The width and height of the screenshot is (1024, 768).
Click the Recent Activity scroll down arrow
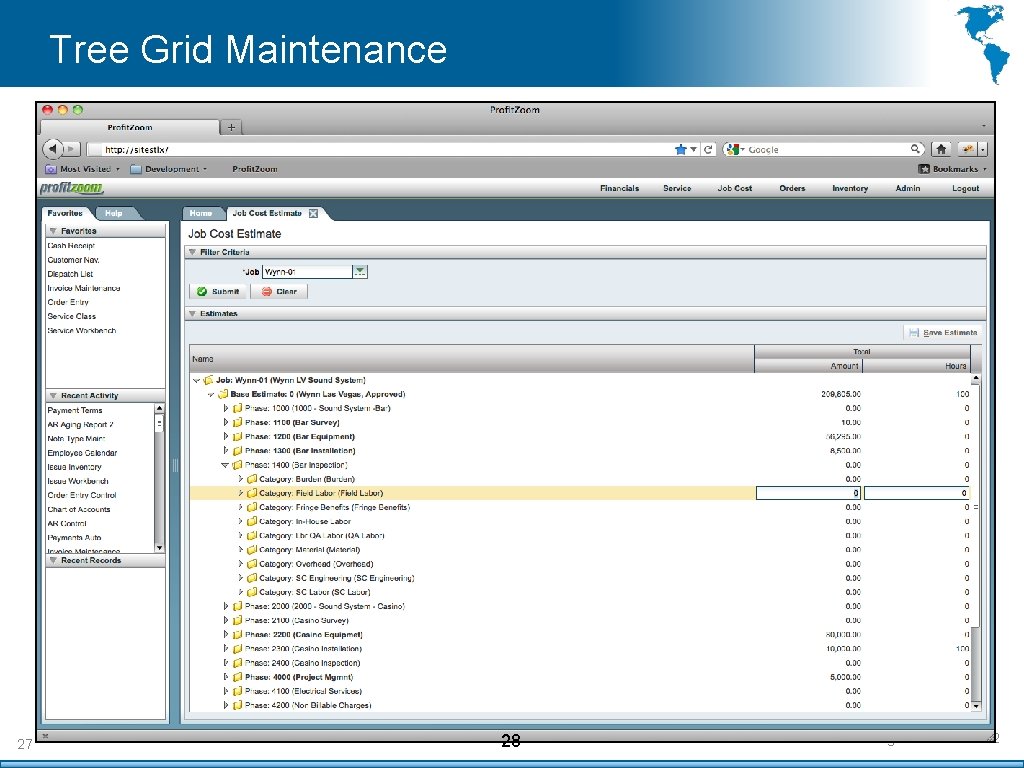pos(159,547)
